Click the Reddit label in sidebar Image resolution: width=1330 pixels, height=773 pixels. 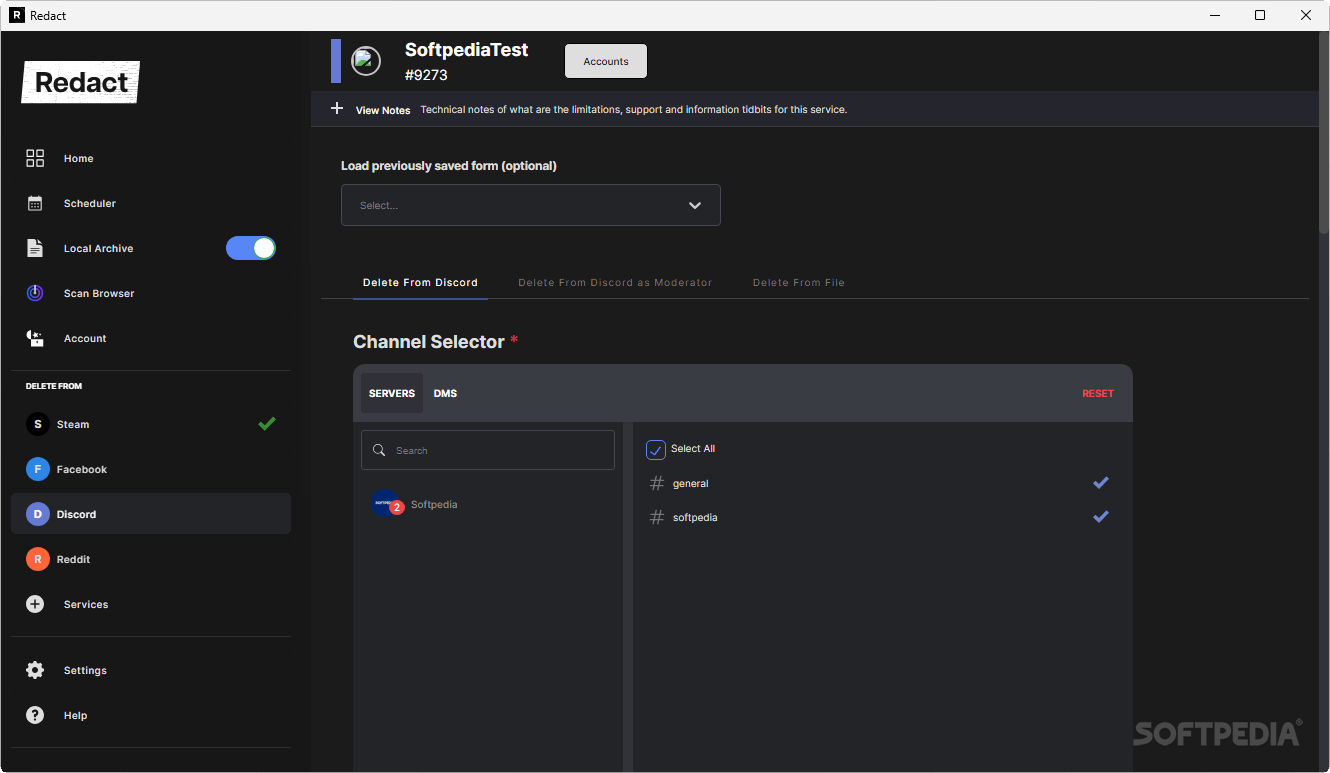pyautogui.click(x=73, y=559)
